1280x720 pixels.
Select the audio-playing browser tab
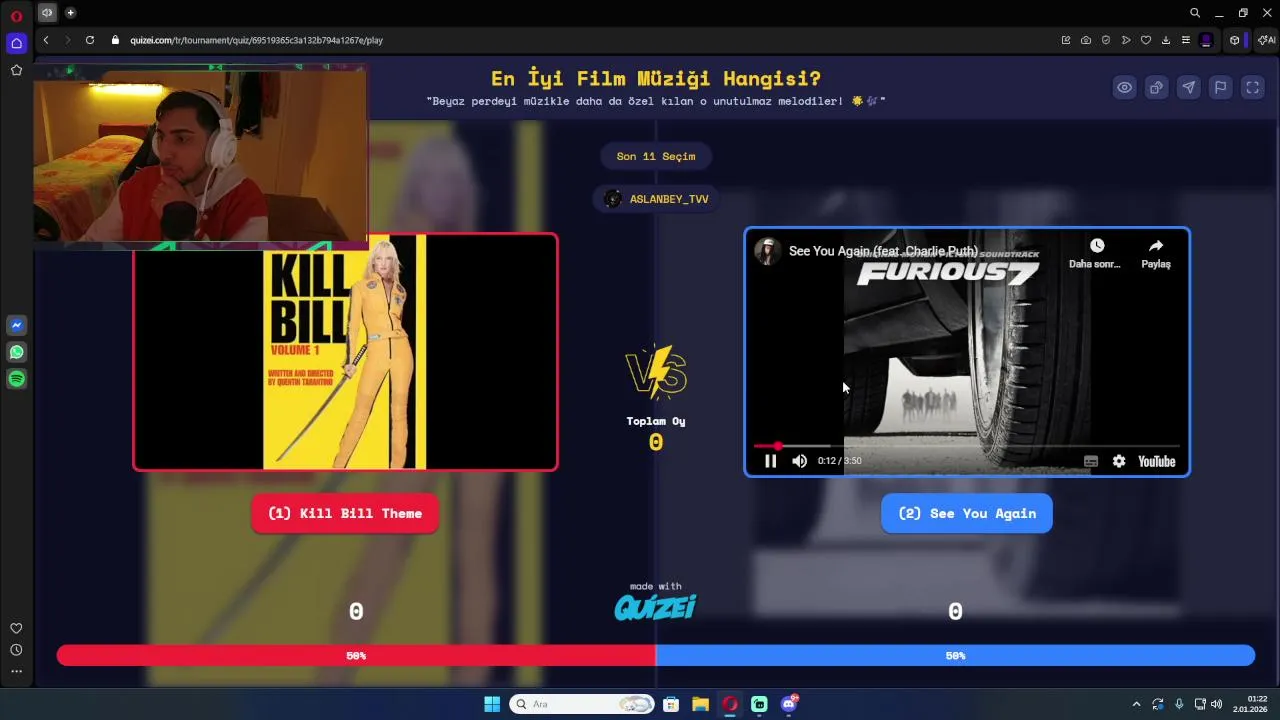click(47, 13)
